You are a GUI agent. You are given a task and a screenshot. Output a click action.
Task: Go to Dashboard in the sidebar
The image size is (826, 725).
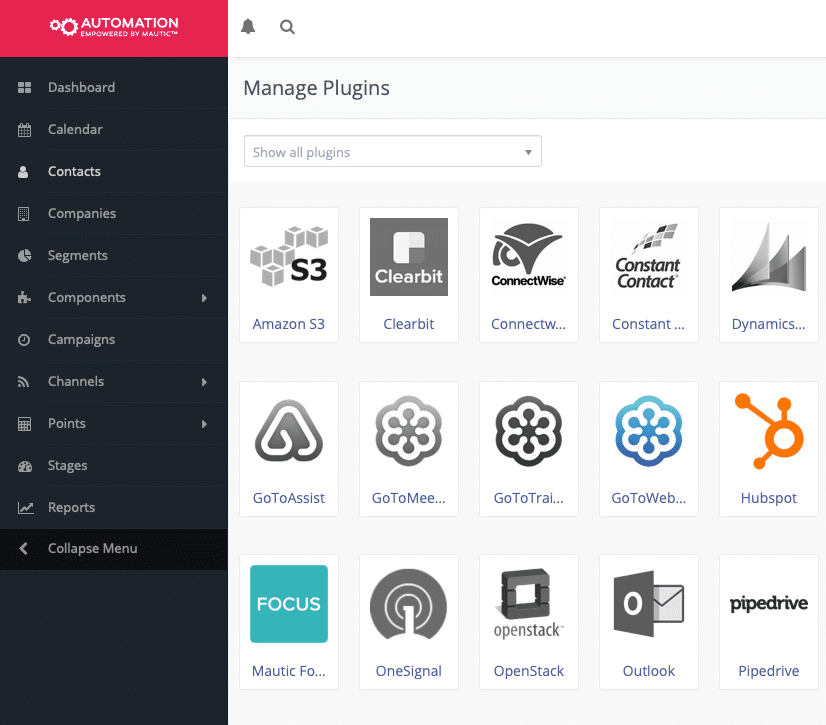coord(81,87)
